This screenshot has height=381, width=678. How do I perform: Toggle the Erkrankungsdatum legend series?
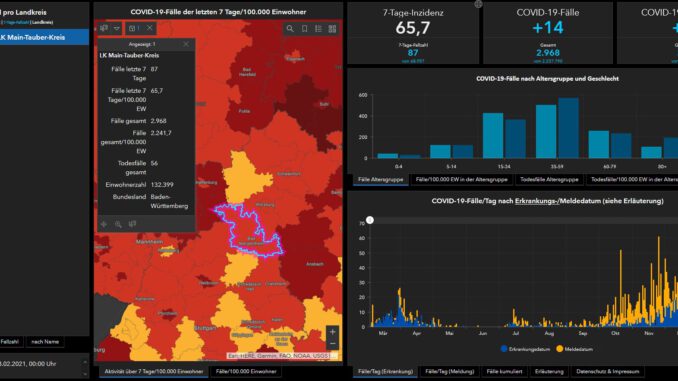pos(525,349)
